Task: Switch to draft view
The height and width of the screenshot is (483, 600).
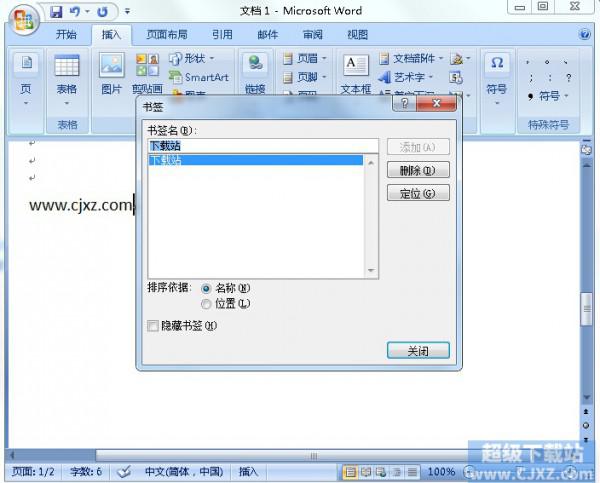Action: tap(412, 472)
